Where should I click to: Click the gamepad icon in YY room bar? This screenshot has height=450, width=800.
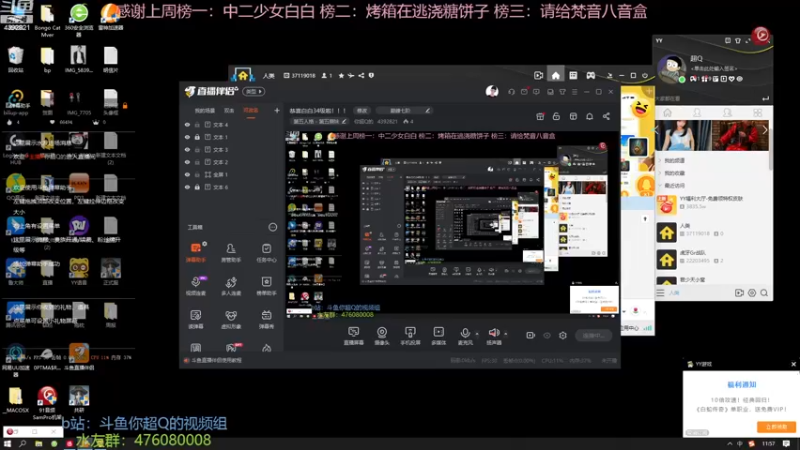[590, 76]
